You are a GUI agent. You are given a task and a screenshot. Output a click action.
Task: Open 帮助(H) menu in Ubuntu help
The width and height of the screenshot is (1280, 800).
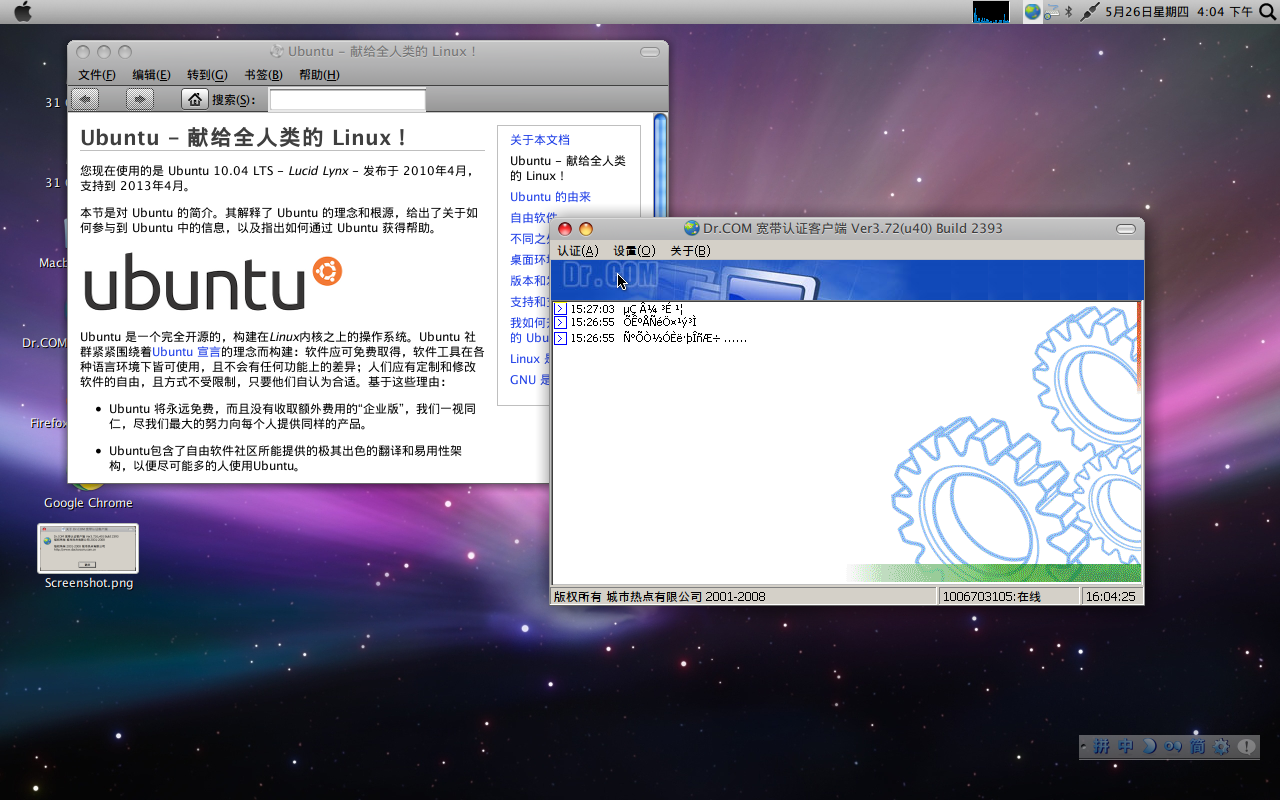tap(319, 75)
